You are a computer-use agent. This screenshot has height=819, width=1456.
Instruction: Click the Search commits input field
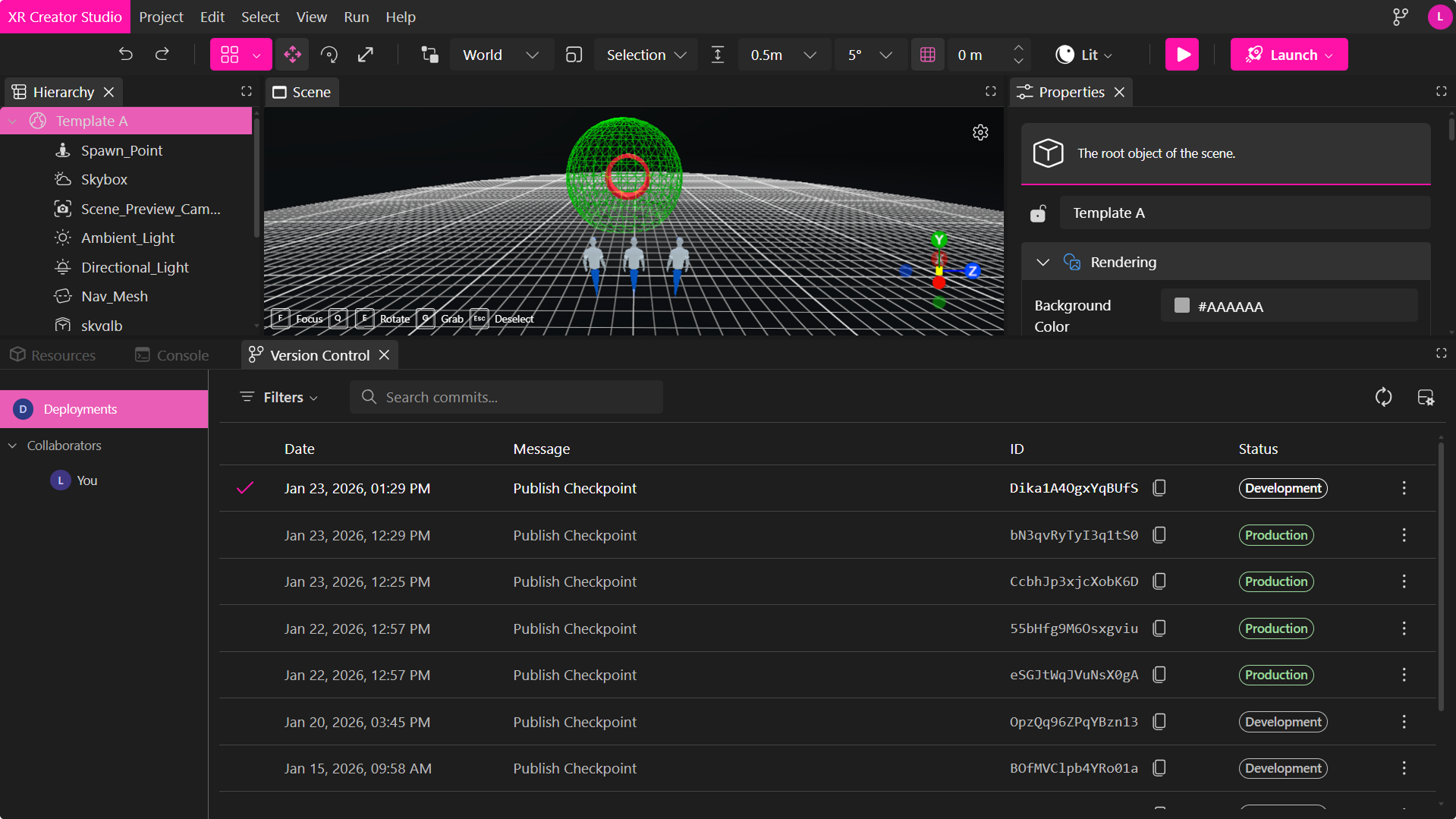506,397
